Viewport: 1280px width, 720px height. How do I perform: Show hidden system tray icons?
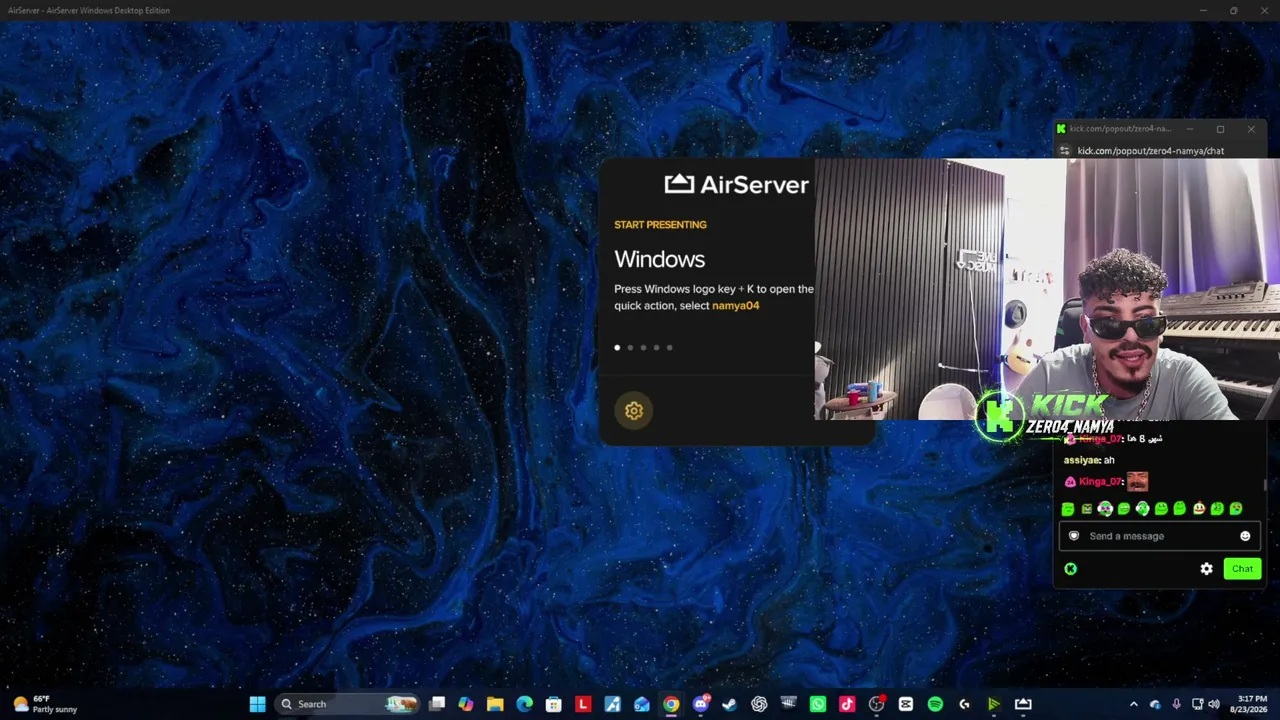(x=1133, y=704)
